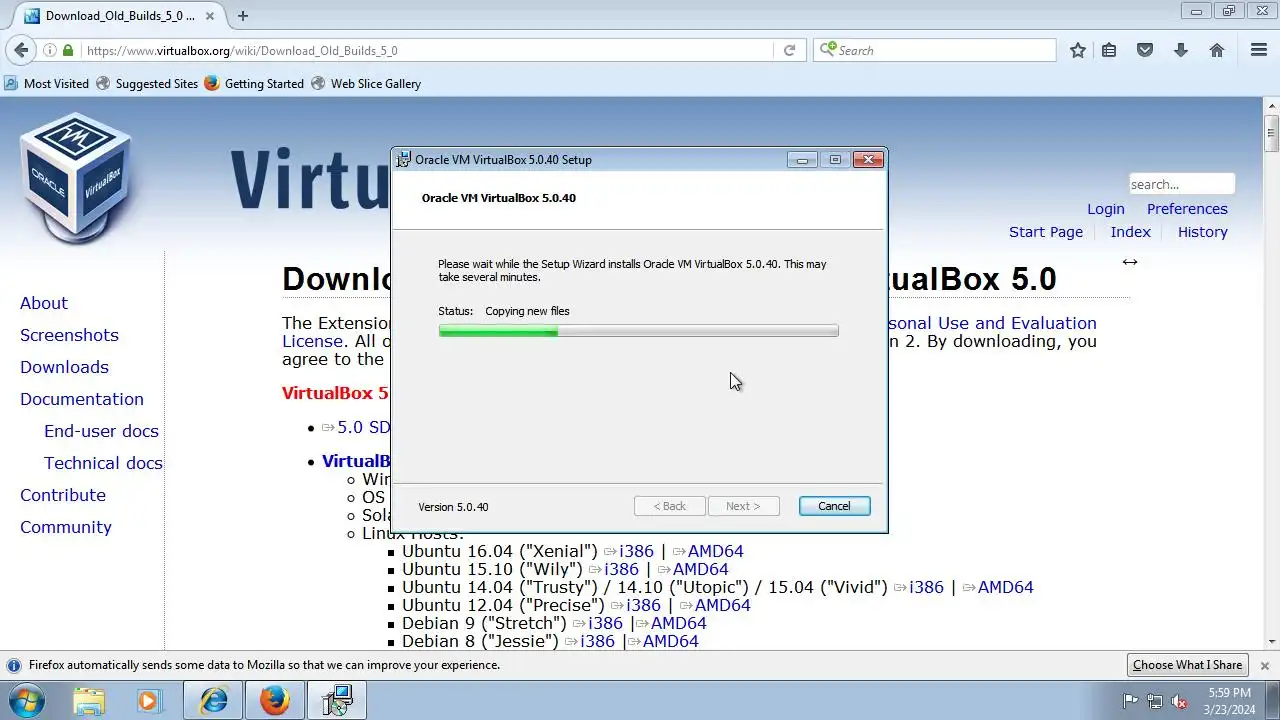The height and width of the screenshot is (720, 1280).
Task: Open the Screenshots sidebar link
Action: click(x=69, y=335)
